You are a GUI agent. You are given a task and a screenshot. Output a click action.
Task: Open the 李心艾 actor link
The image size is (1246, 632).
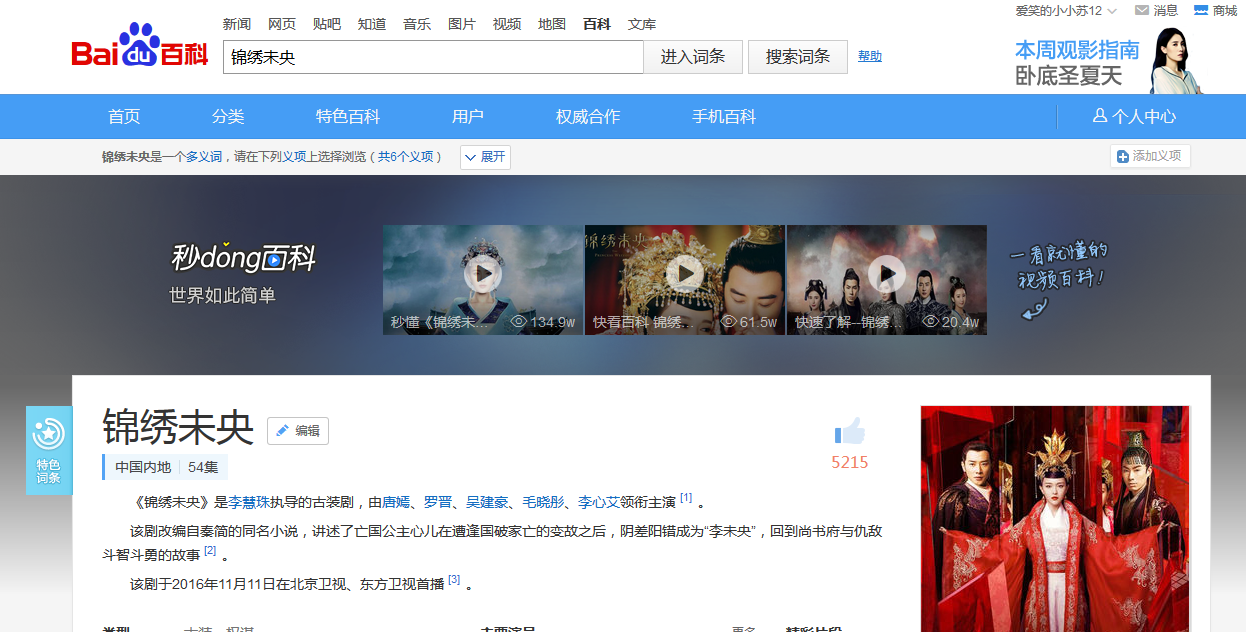(x=599, y=502)
